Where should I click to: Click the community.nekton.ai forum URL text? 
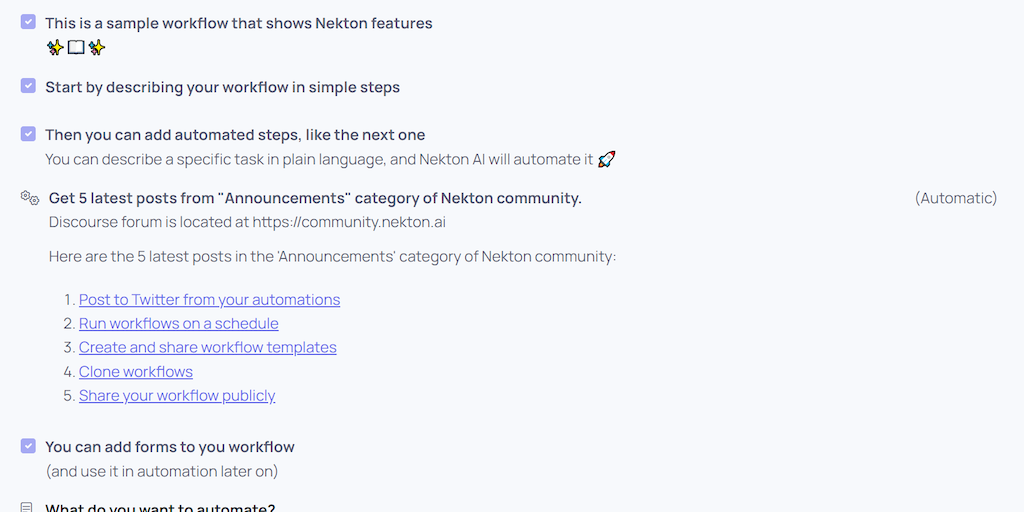point(348,222)
